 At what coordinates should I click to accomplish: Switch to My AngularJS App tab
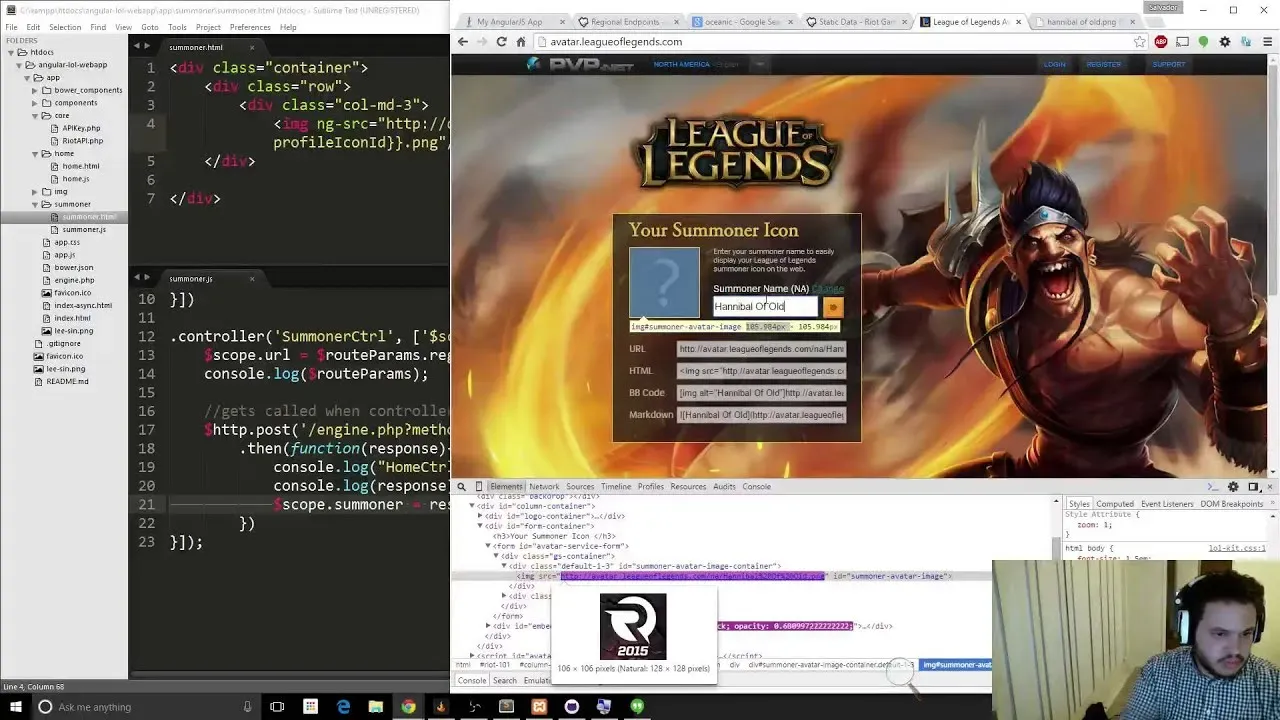pos(510,22)
